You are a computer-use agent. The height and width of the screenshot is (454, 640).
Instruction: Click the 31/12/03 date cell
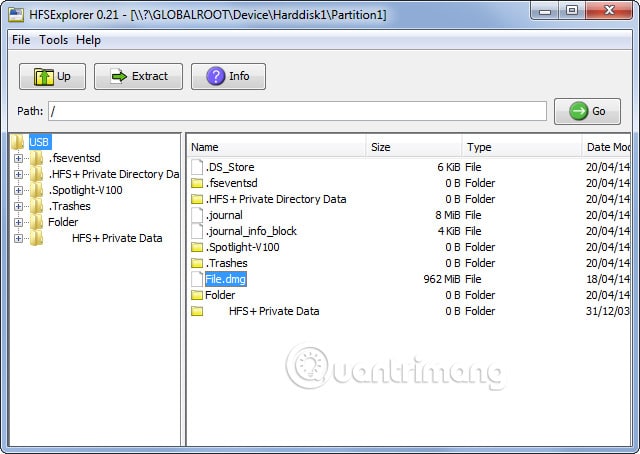[x=608, y=311]
